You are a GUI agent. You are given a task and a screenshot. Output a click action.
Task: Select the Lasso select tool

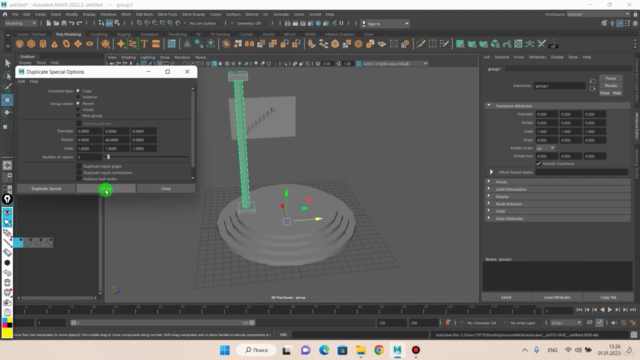point(7,75)
